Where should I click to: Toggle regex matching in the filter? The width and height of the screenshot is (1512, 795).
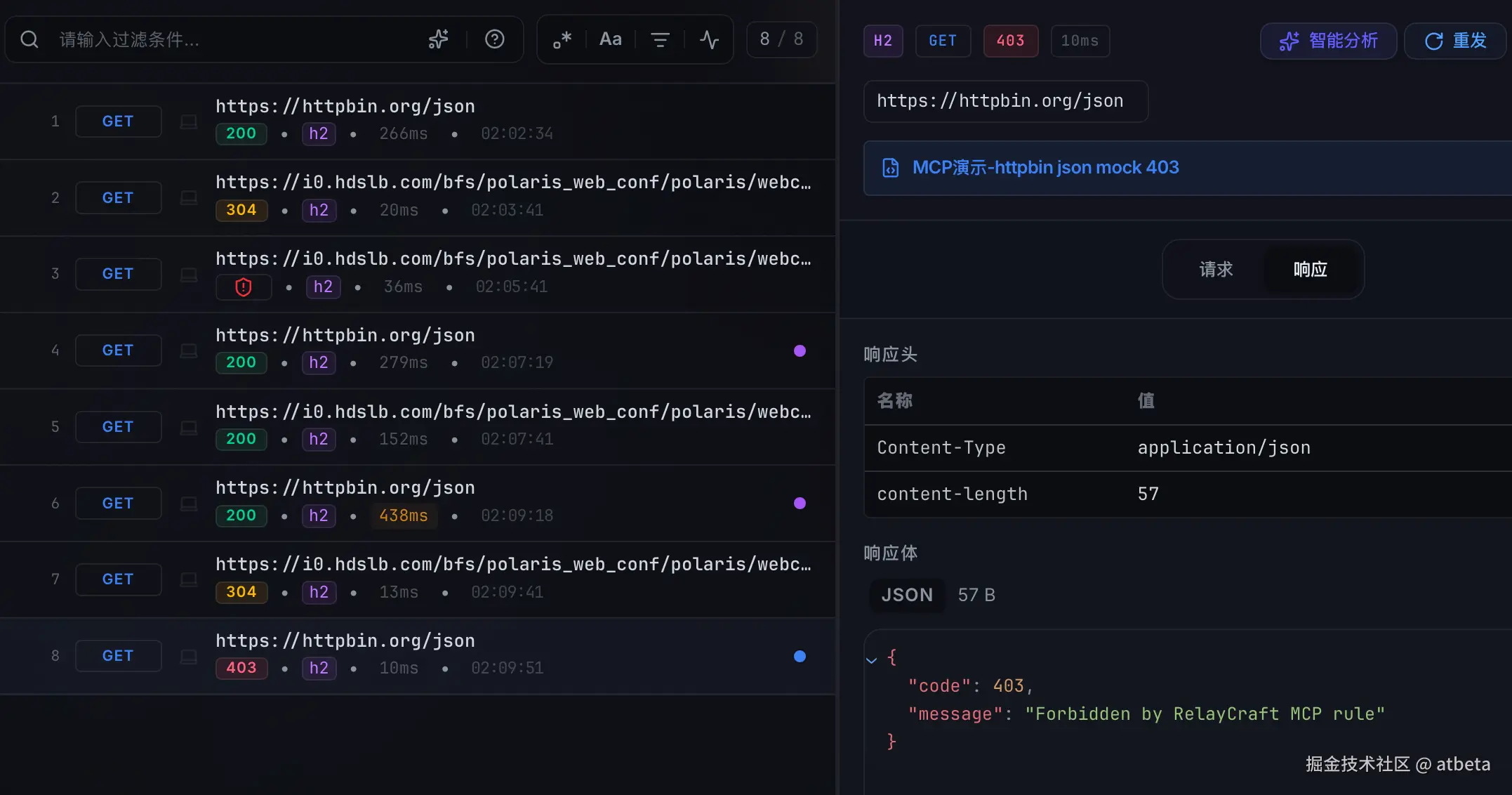(562, 39)
